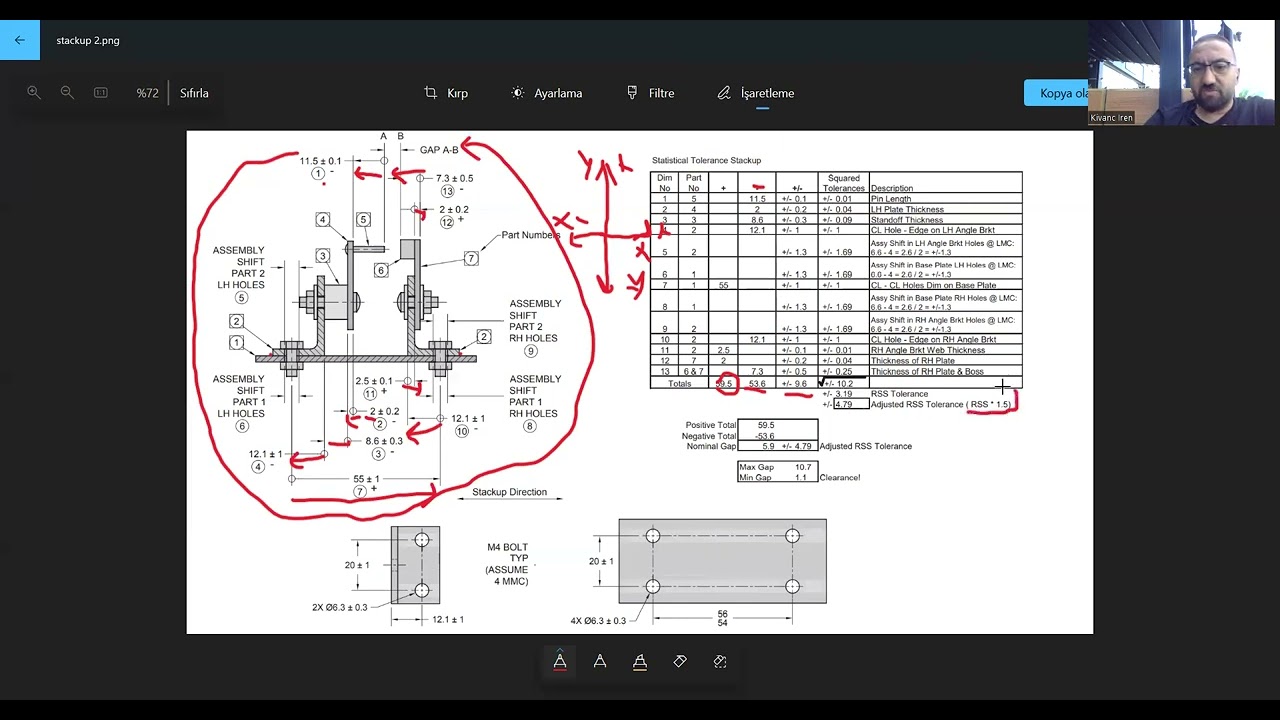Viewport: 1280px width, 720px height.
Task: Click the stackup 2.png file name
Action: pyautogui.click(x=88, y=40)
